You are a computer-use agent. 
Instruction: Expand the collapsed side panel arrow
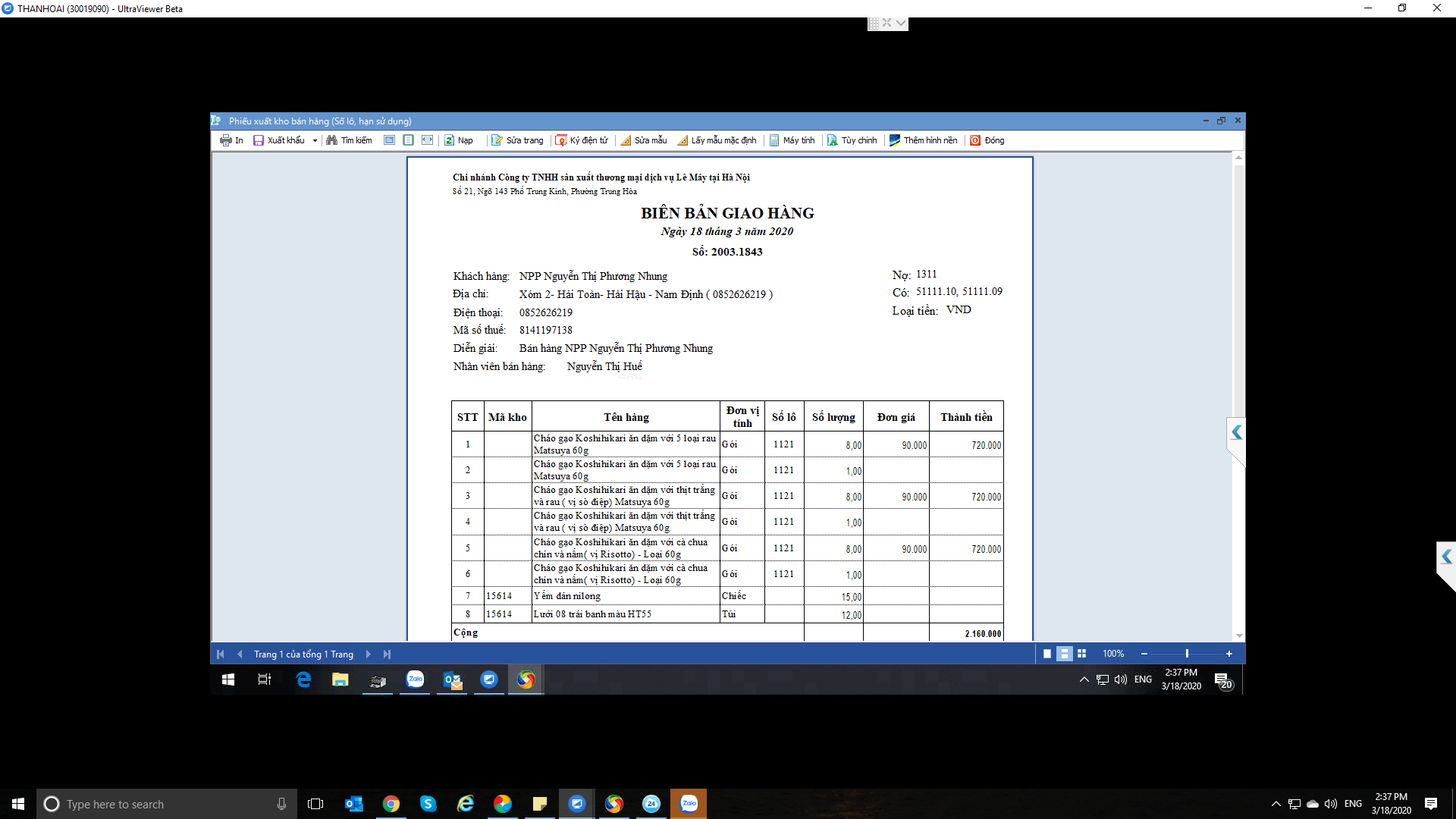click(1236, 432)
